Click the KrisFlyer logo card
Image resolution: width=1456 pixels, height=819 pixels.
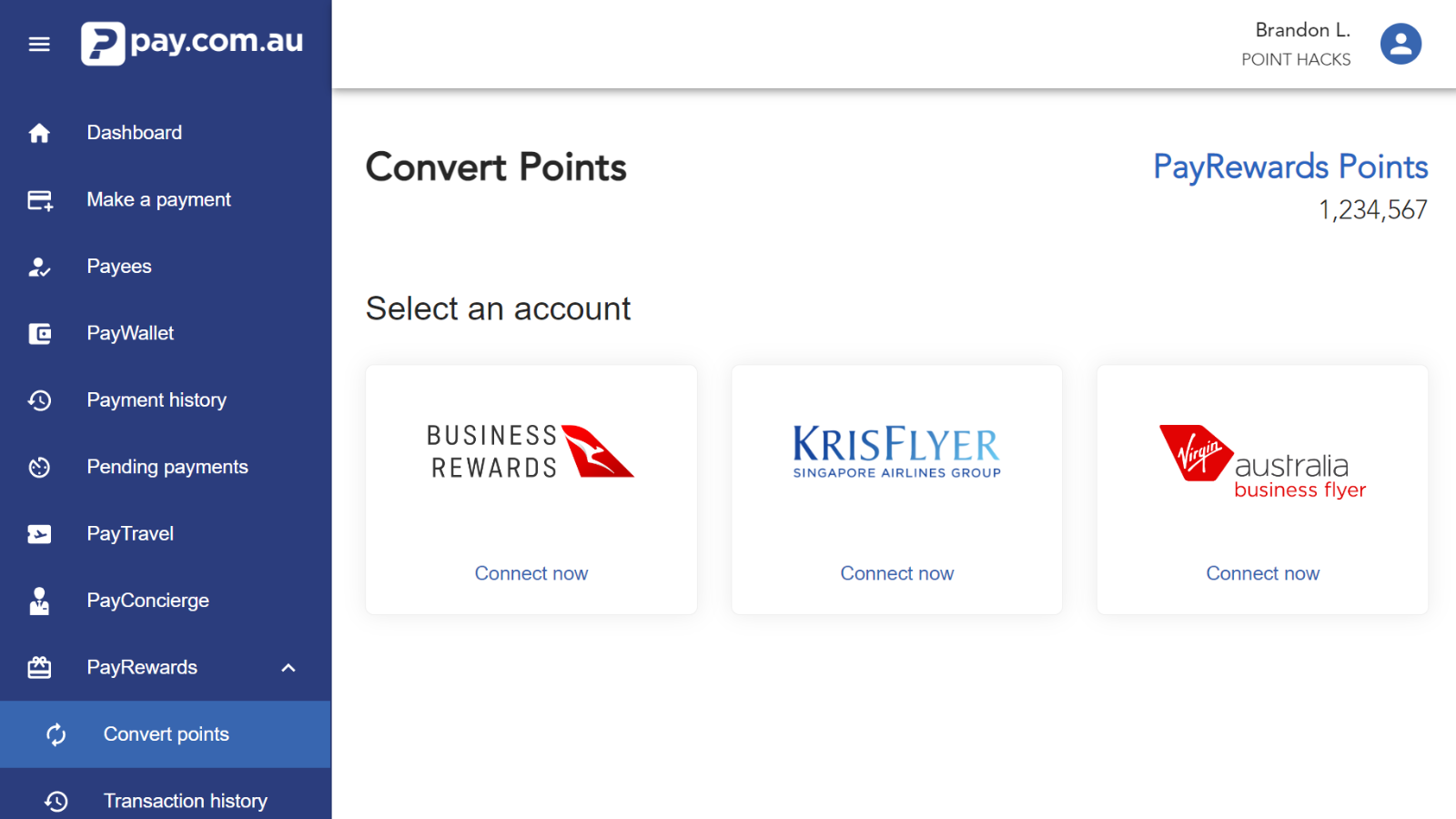click(x=897, y=490)
